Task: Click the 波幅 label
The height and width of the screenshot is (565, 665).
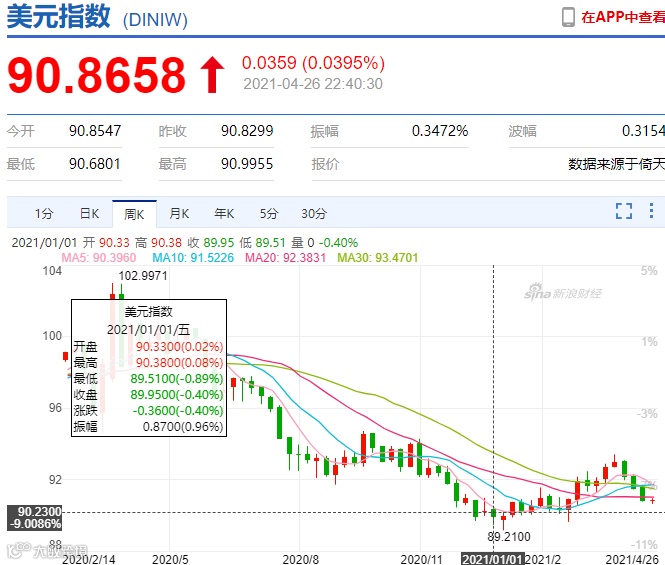Action: coord(522,131)
